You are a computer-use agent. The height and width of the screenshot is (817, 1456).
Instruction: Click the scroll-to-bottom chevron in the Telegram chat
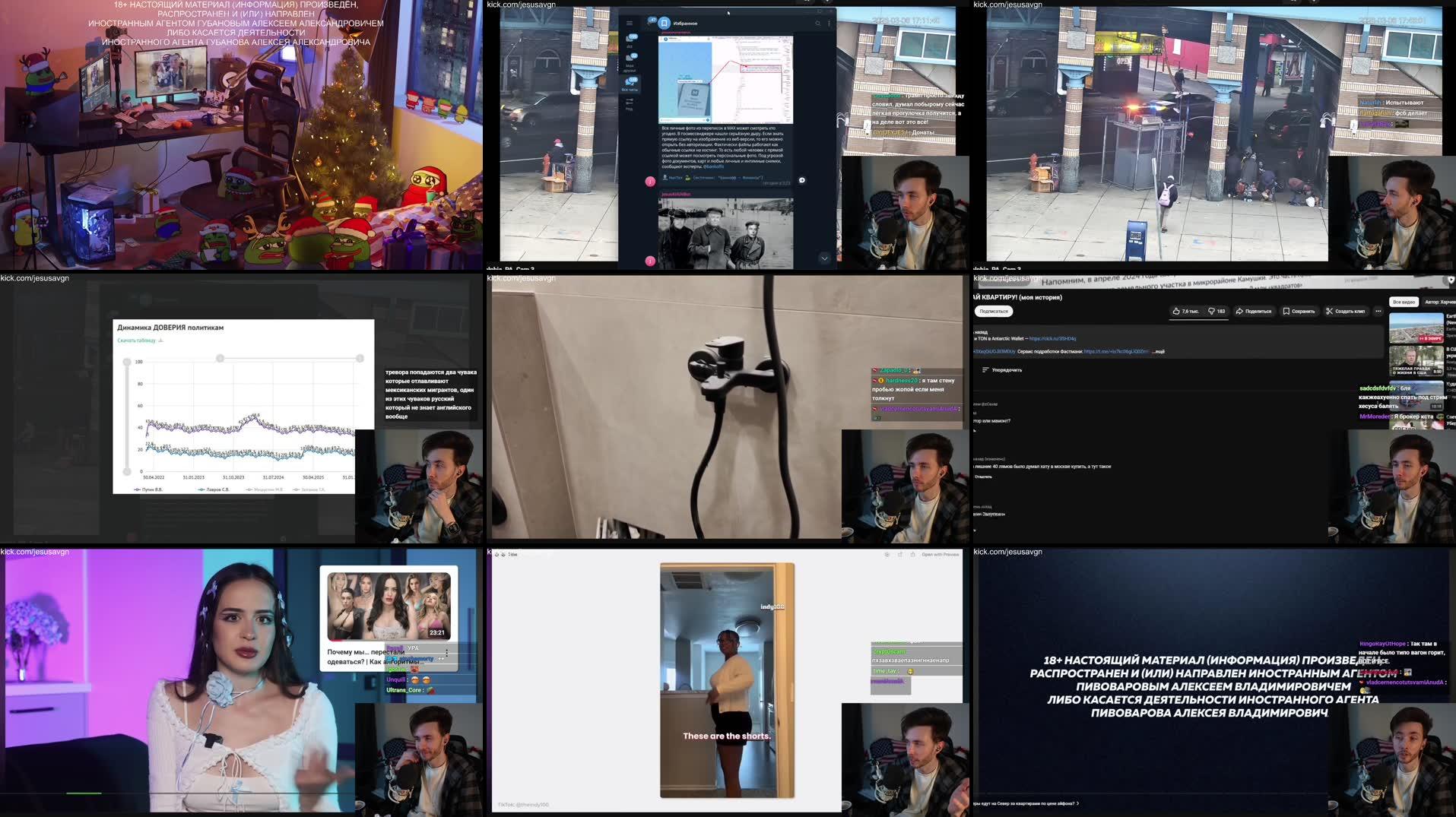pos(824,258)
